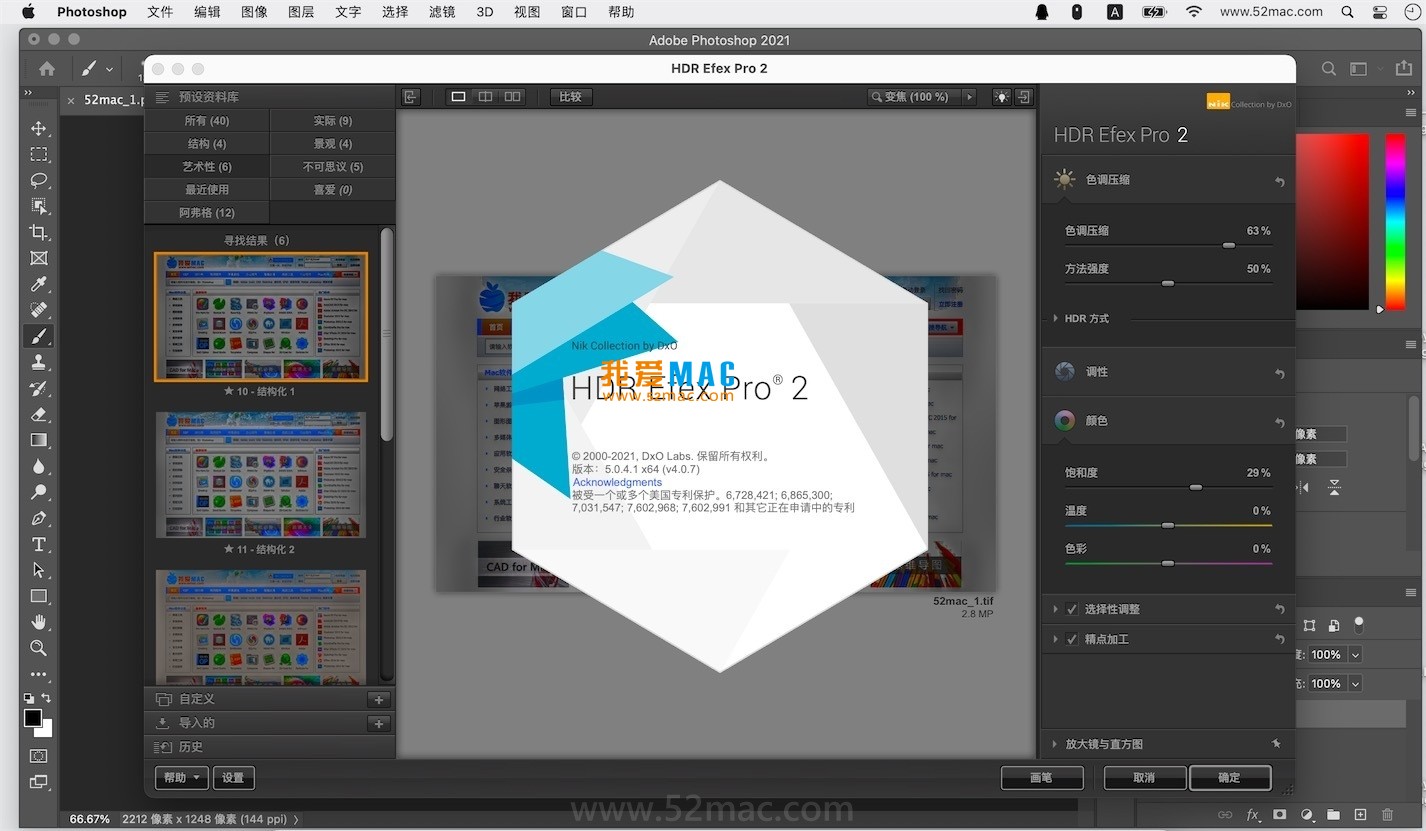The width and height of the screenshot is (1426, 831).
Task: Add a custom preset with 自定义 plus
Action: pos(378,699)
